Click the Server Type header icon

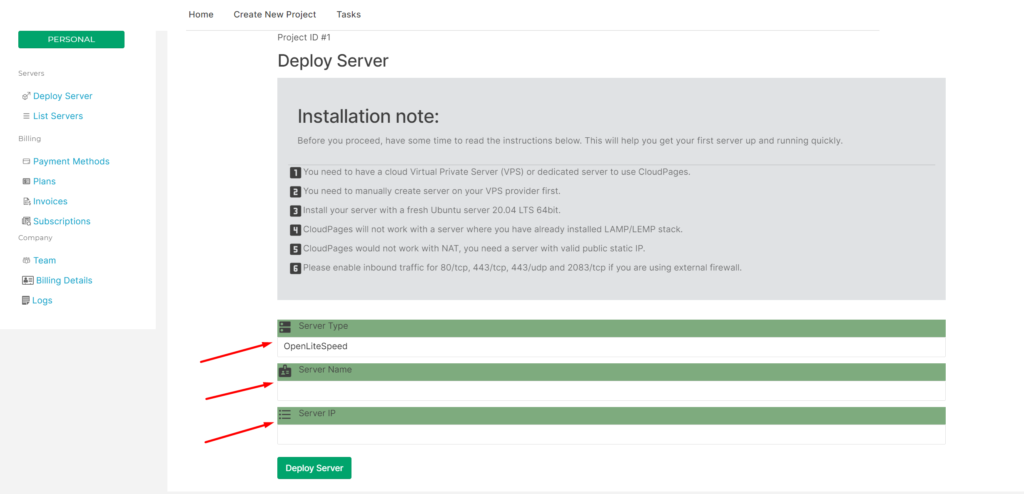pyautogui.click(x=285, y=327)
